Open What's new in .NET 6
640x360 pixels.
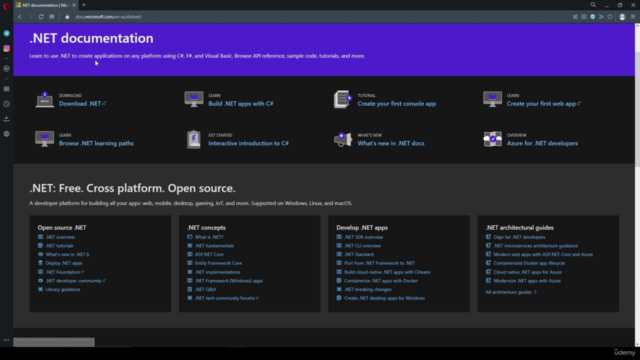click(x=67, y=254)
